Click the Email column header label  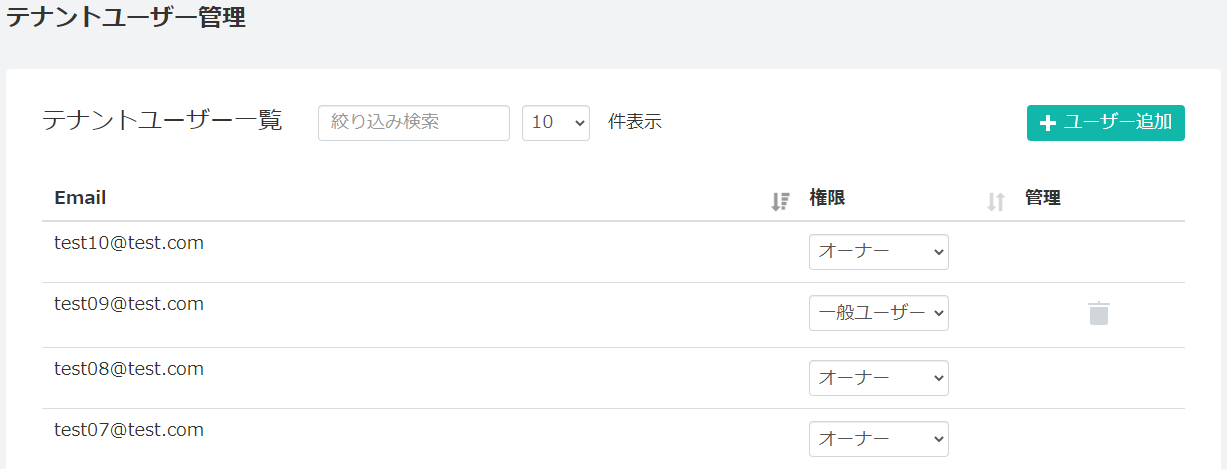click(80, 198)
